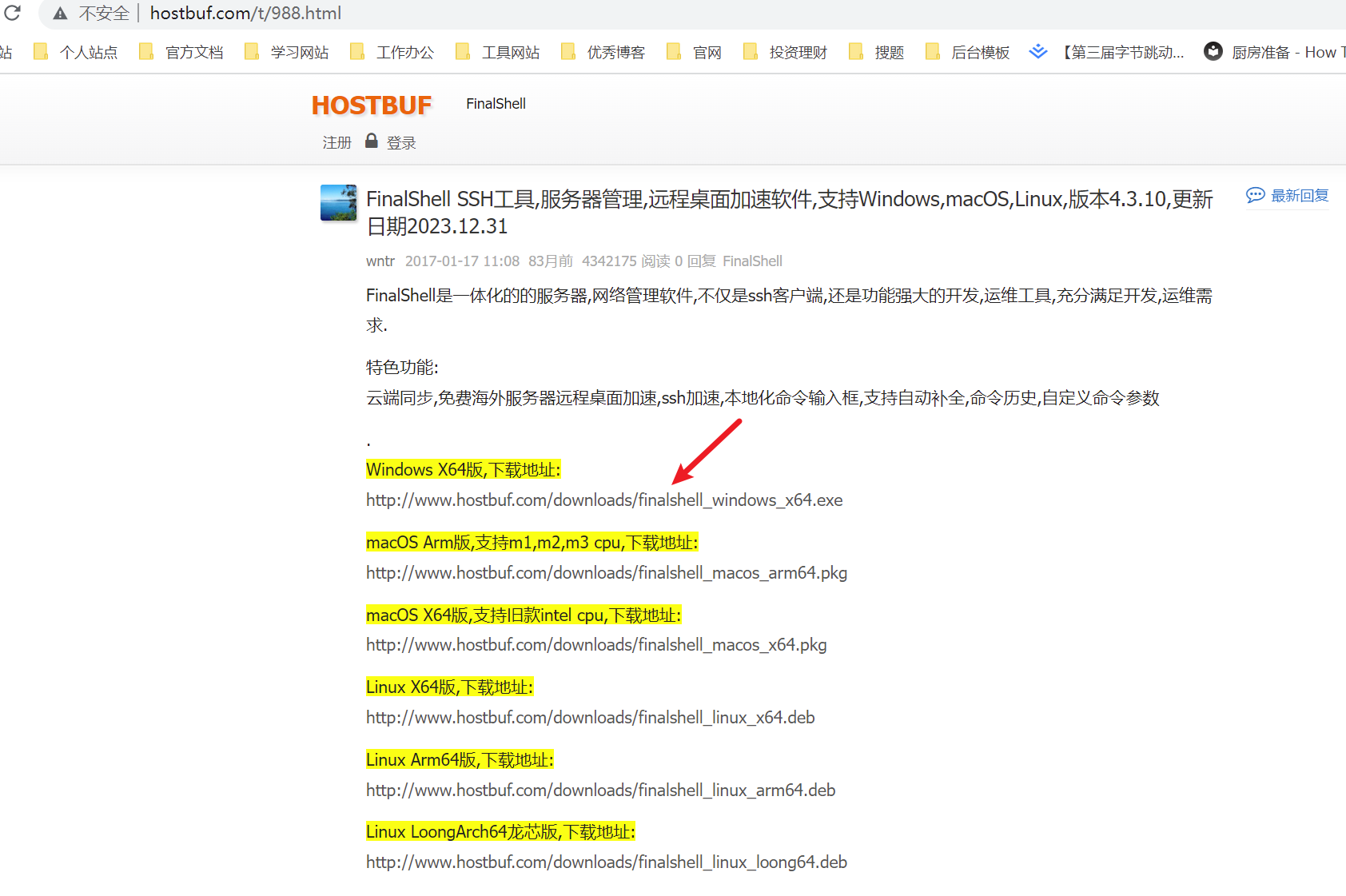Go to the HOSTBUF home logo
1346x896 pixels.
[x=372, y=105]
